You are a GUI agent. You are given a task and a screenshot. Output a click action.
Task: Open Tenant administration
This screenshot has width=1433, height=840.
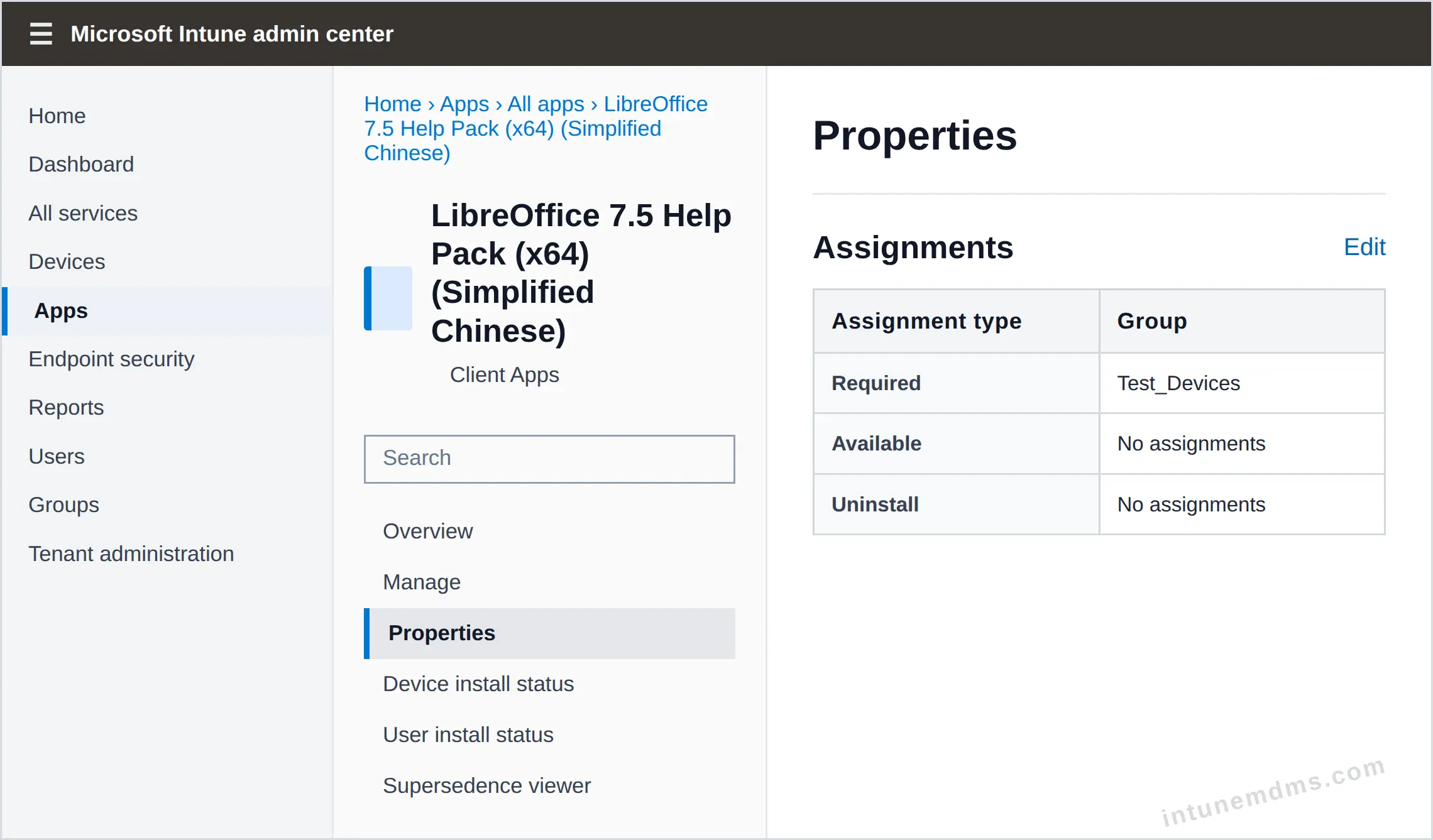[131, 554]
